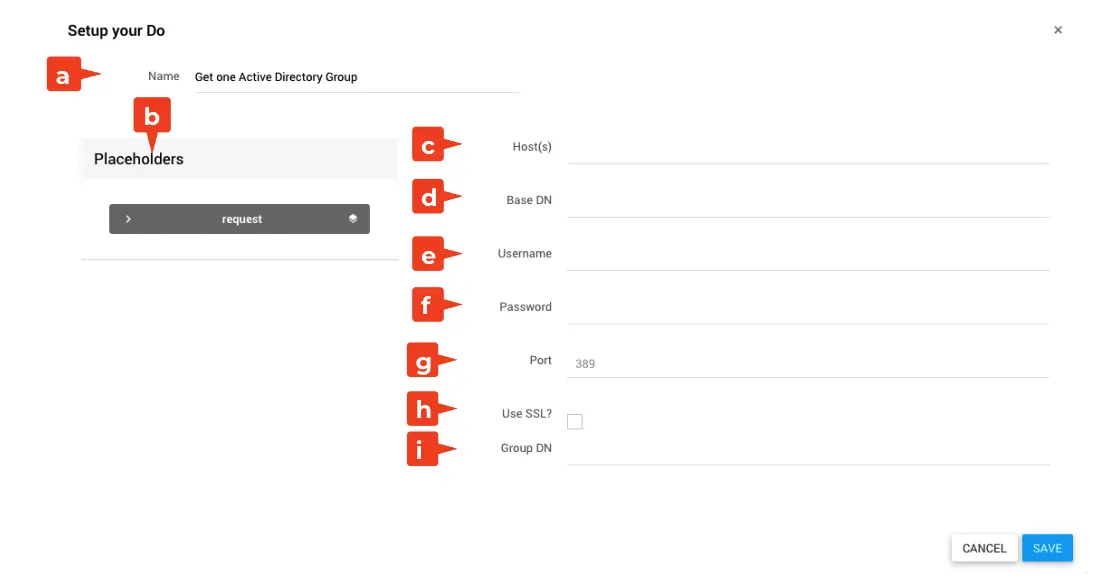Click the red marker labeled a
This screenshot has width=1103, height=588.
(64, 75)
